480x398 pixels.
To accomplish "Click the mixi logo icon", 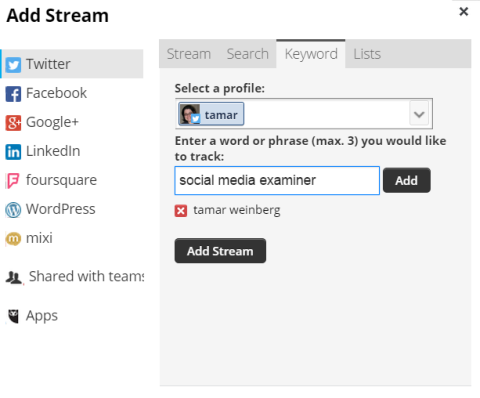I will tap(13, 239).
